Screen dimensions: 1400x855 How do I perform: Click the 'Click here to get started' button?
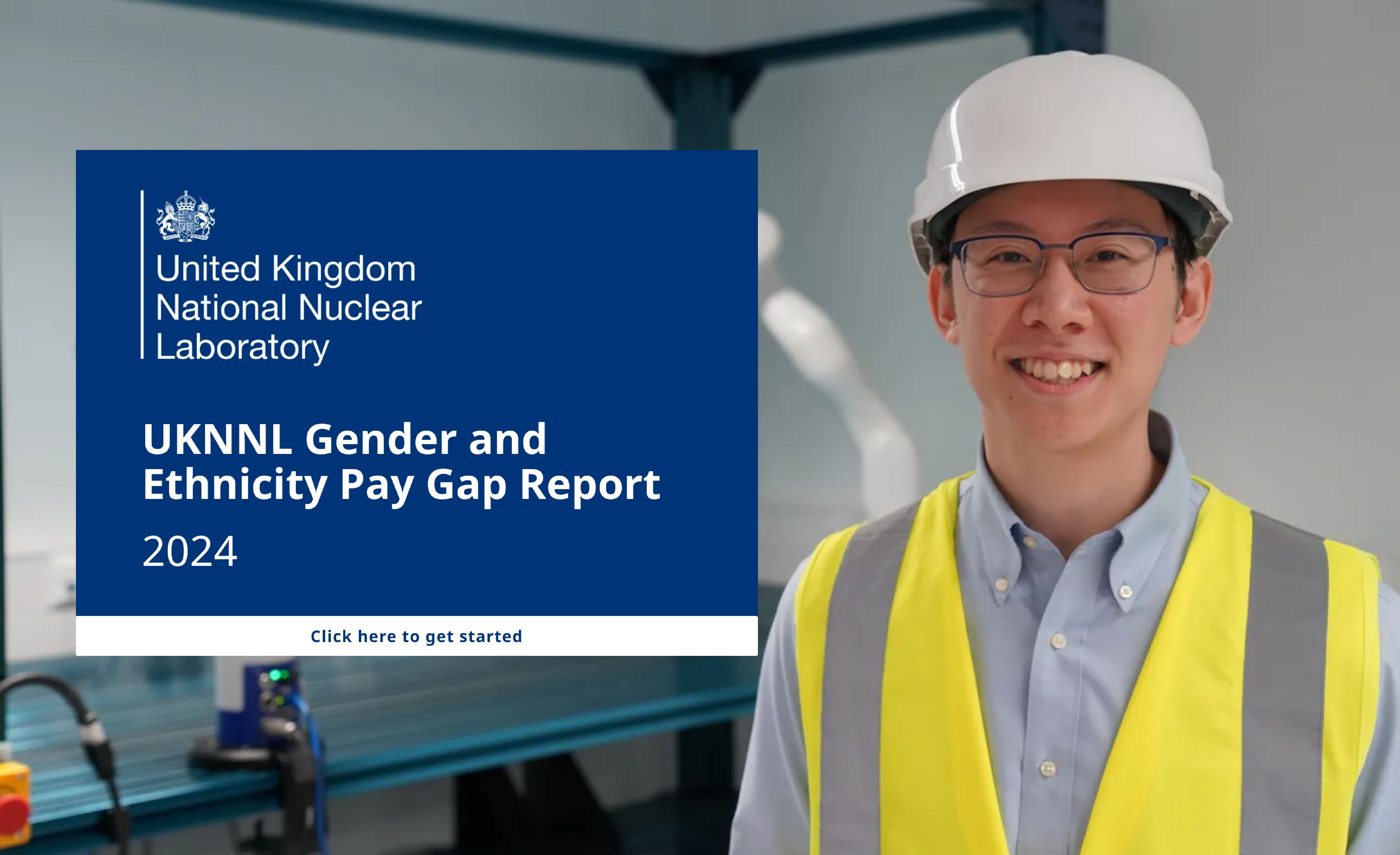pos(417,636)
